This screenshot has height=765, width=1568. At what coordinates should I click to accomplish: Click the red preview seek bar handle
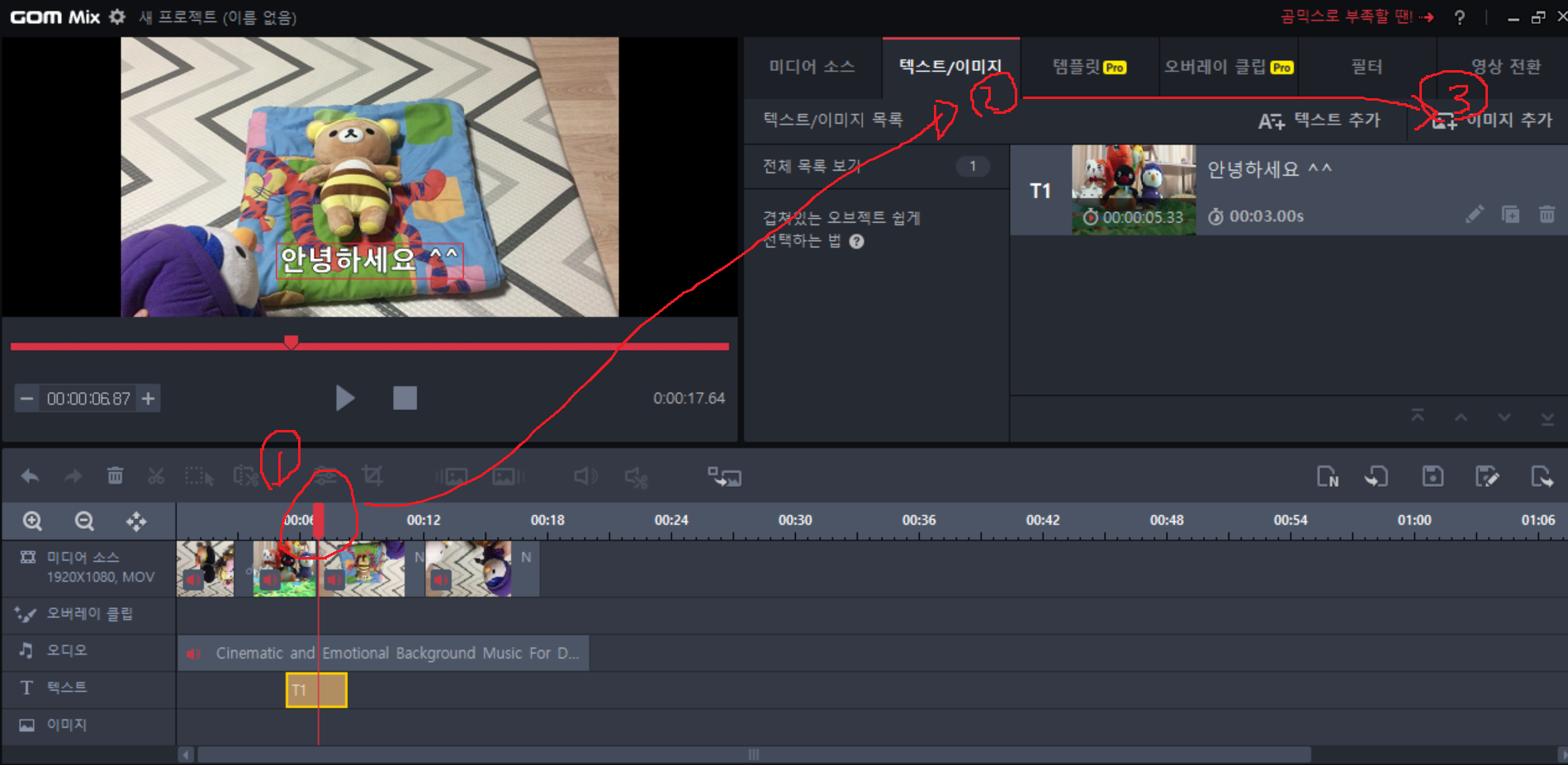[x=291, y=342]
